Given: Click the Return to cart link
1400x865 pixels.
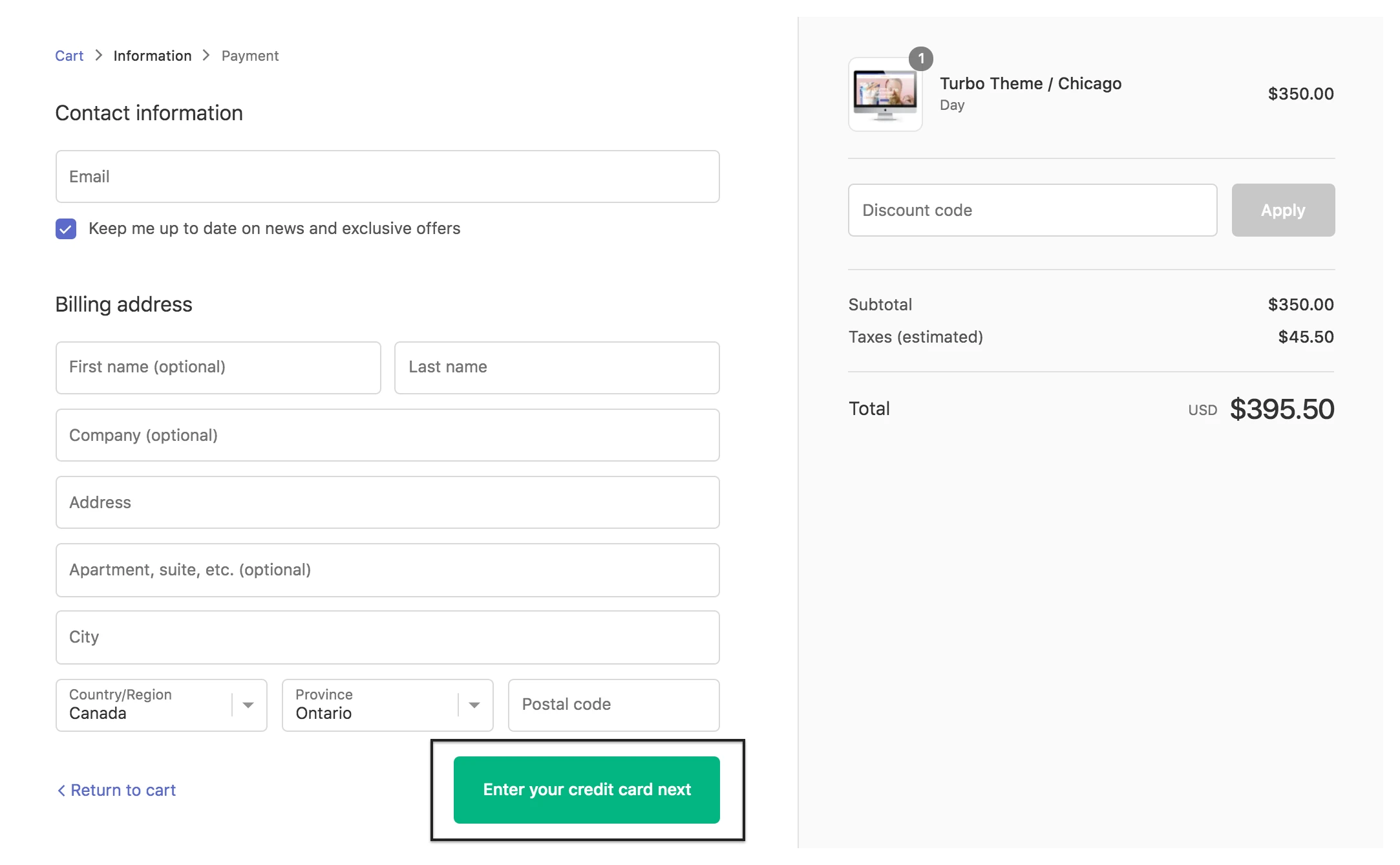Looking at the screenshot, I should [x=116, y=790].
